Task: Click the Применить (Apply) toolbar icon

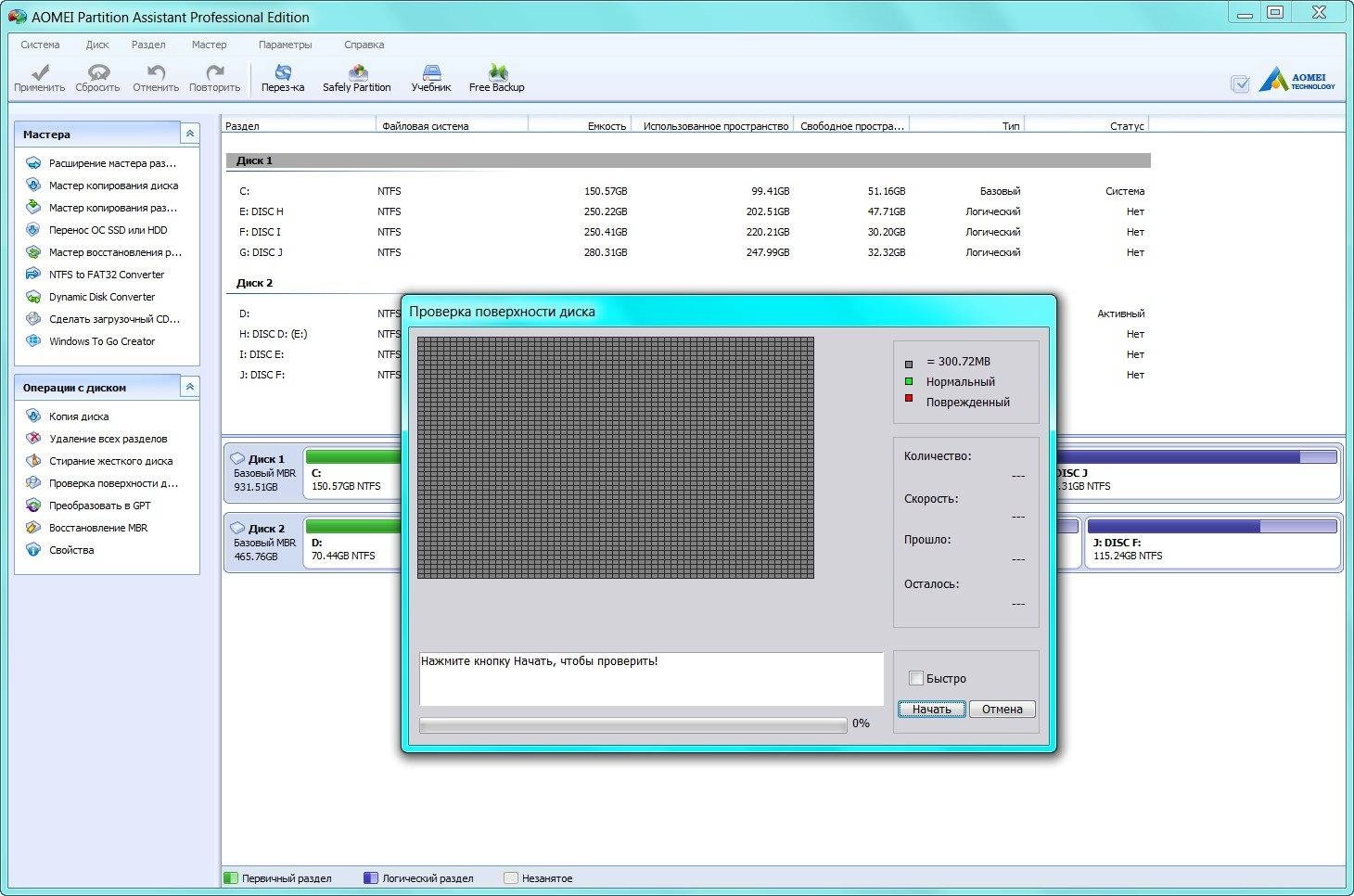Action: coord(39,78)
